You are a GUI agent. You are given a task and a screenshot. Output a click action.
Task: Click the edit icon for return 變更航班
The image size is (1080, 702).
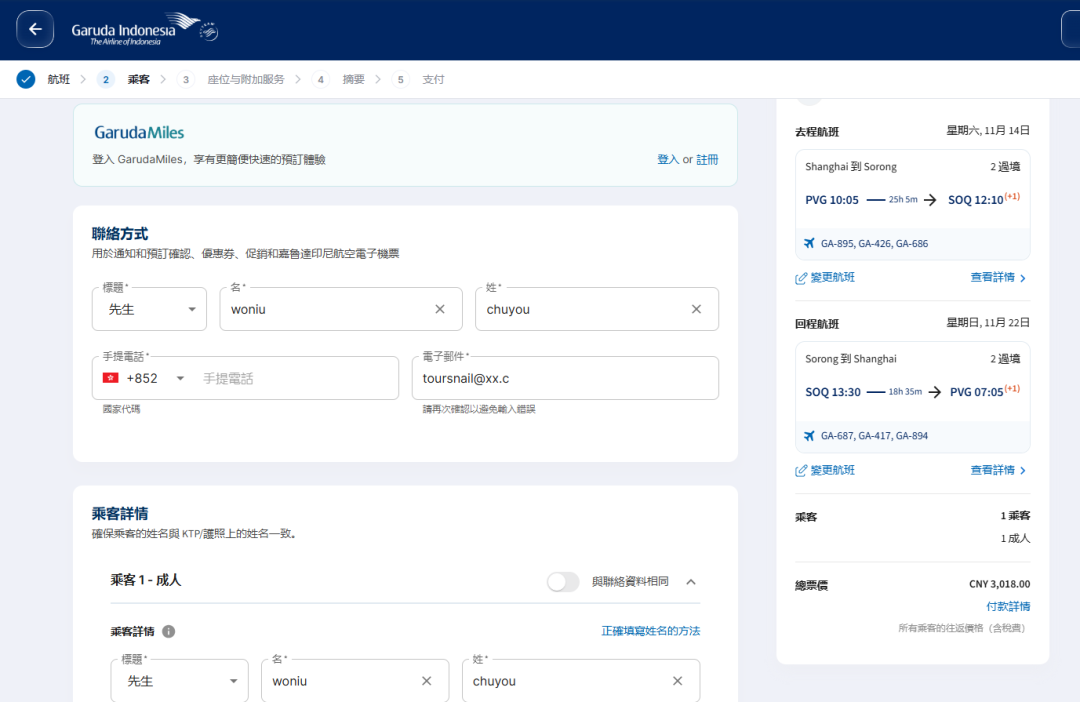coord(801,471)
